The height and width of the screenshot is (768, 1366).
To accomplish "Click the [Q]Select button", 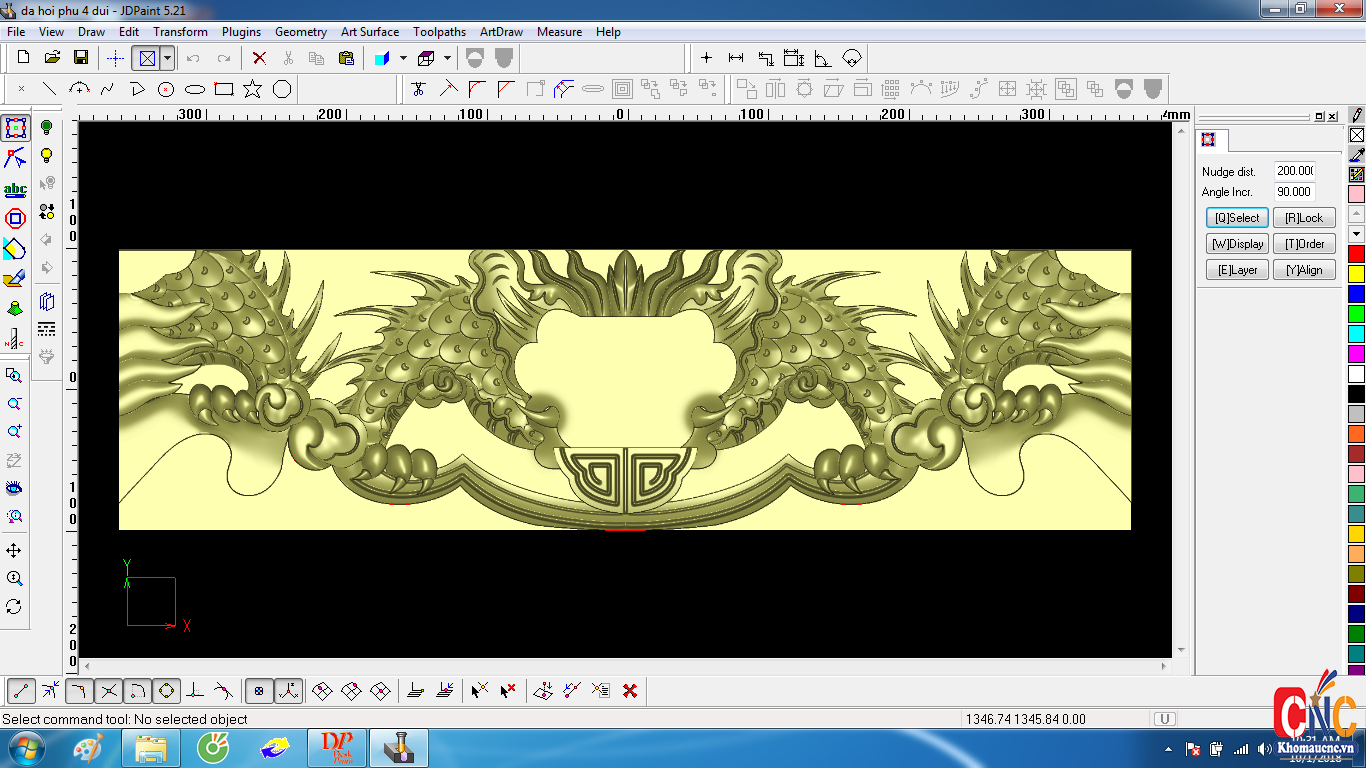I will [x=1237, y=218].
